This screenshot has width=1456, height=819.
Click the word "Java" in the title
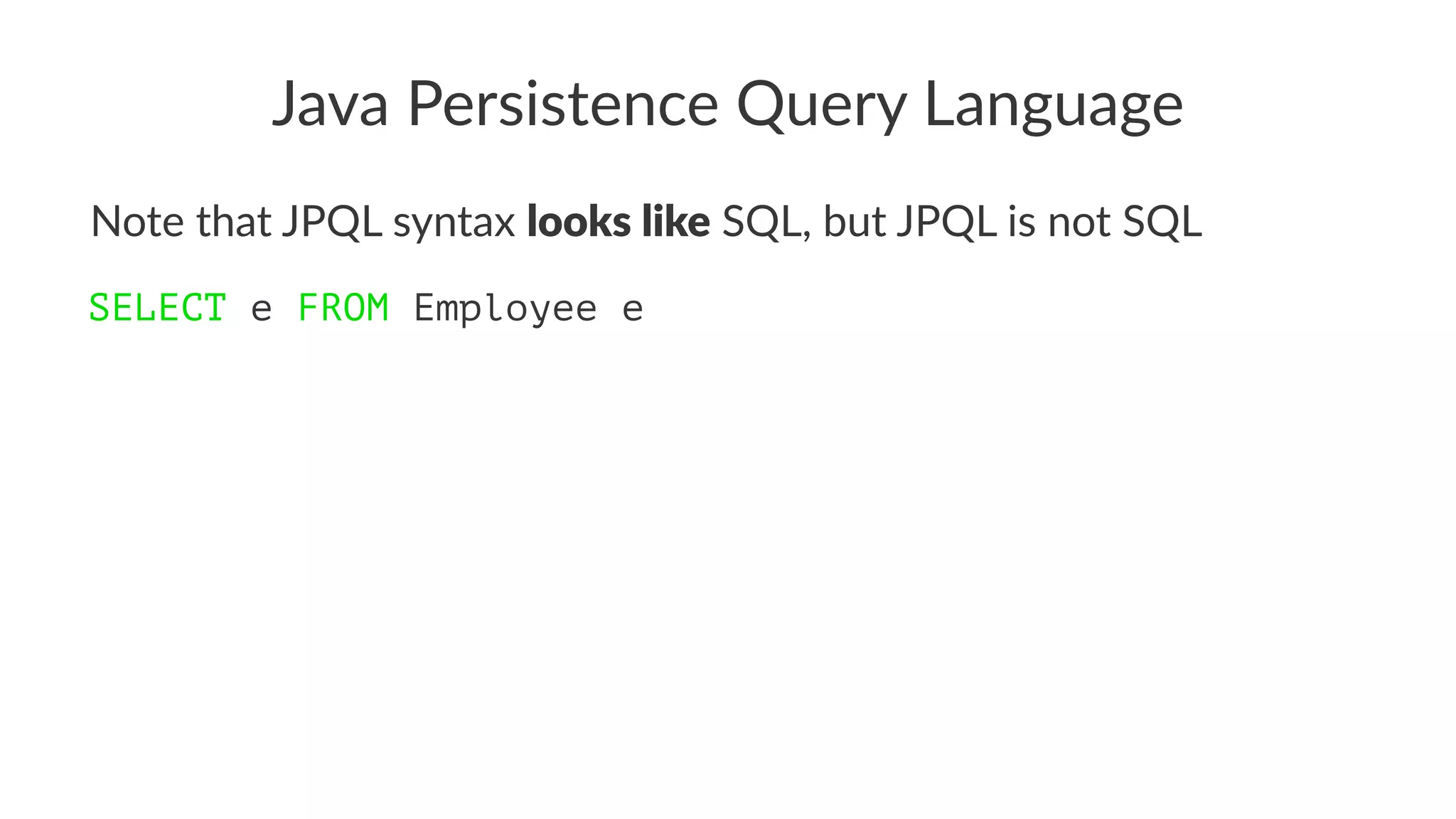click(x=330, y=105)
